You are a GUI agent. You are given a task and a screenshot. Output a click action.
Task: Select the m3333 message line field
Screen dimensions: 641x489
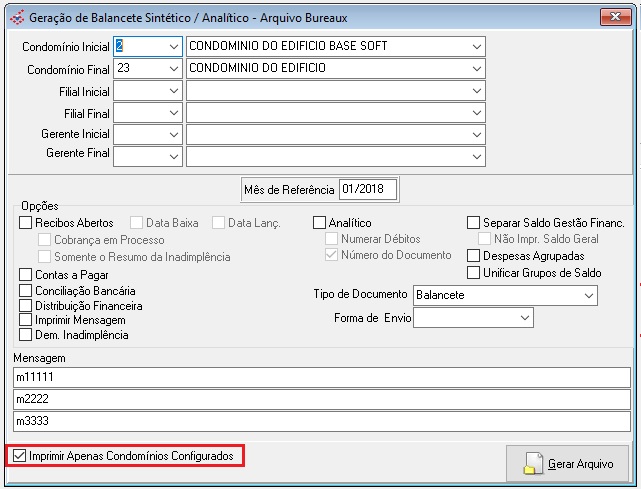click(x=321, y=421)
